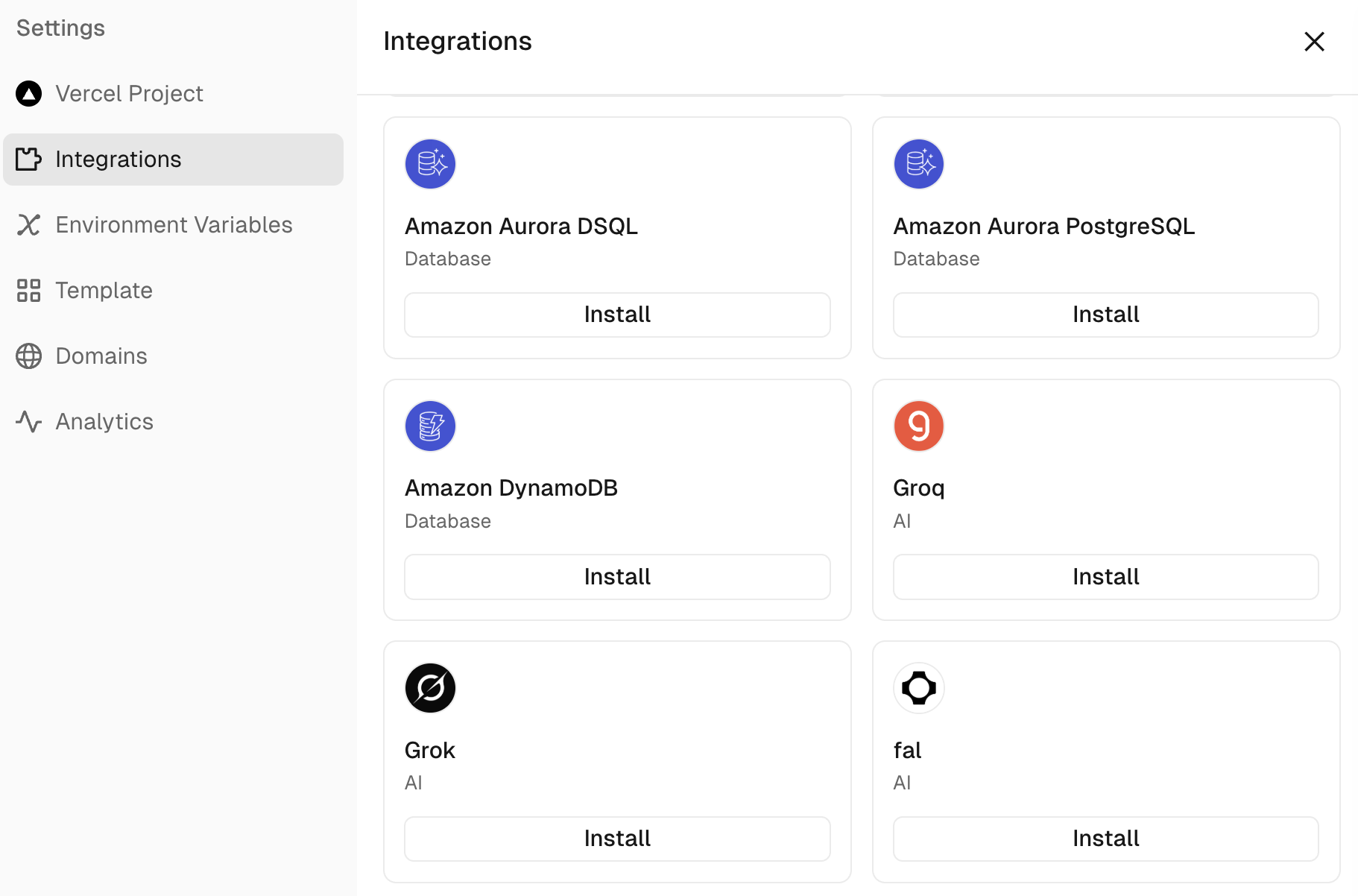Image resolution: width=1358 pixels, height=896 pixels.
Task: Go to Environment Variables settings
Action: coord(173,225)
